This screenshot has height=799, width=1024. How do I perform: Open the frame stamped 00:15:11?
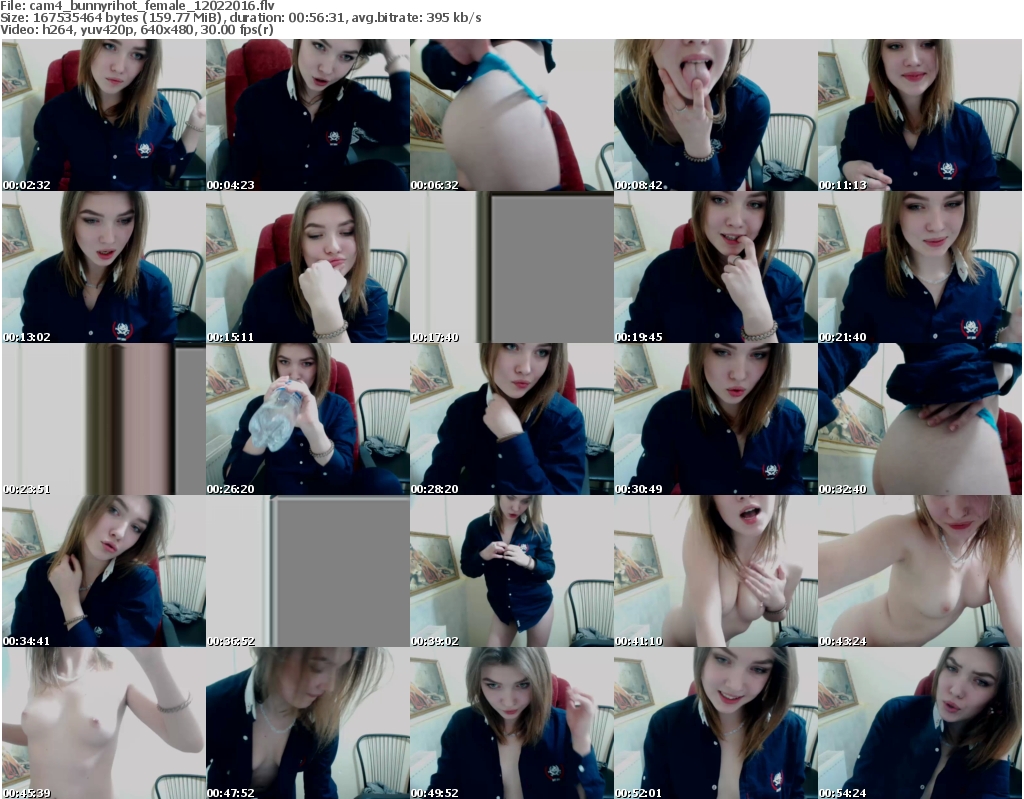pos(308,267)
